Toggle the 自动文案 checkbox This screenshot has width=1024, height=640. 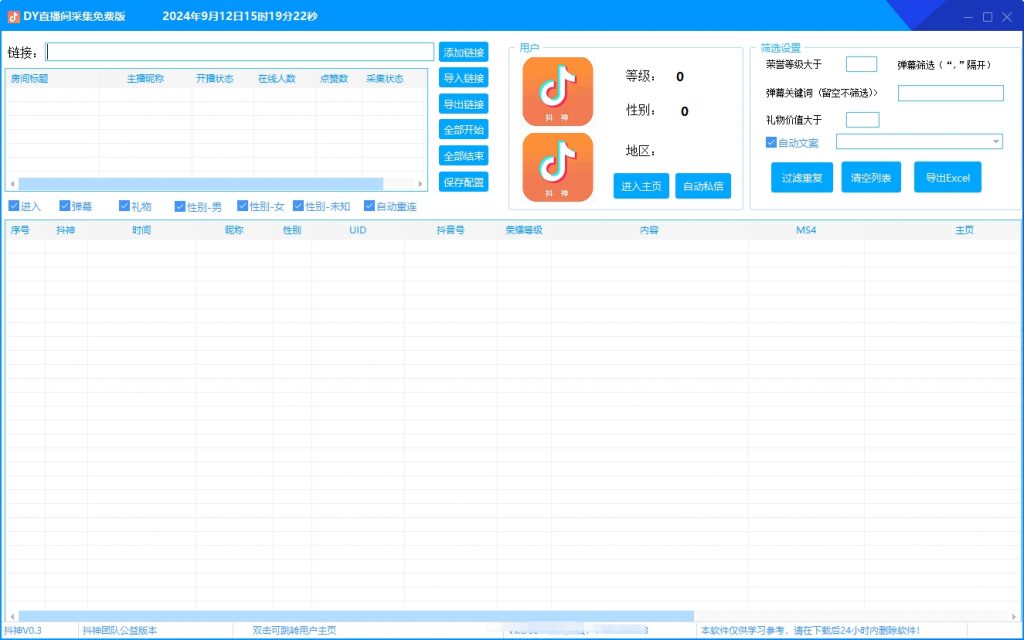(x=771, y=143)
